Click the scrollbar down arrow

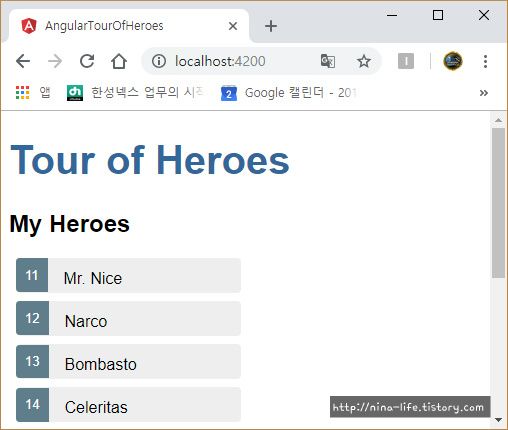[x=498, y=420]
